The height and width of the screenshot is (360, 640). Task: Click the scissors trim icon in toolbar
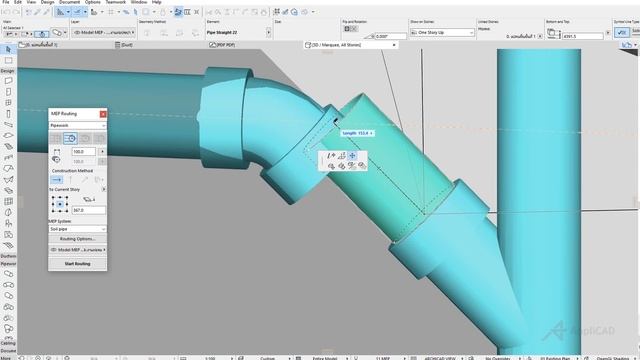[209, 12]
